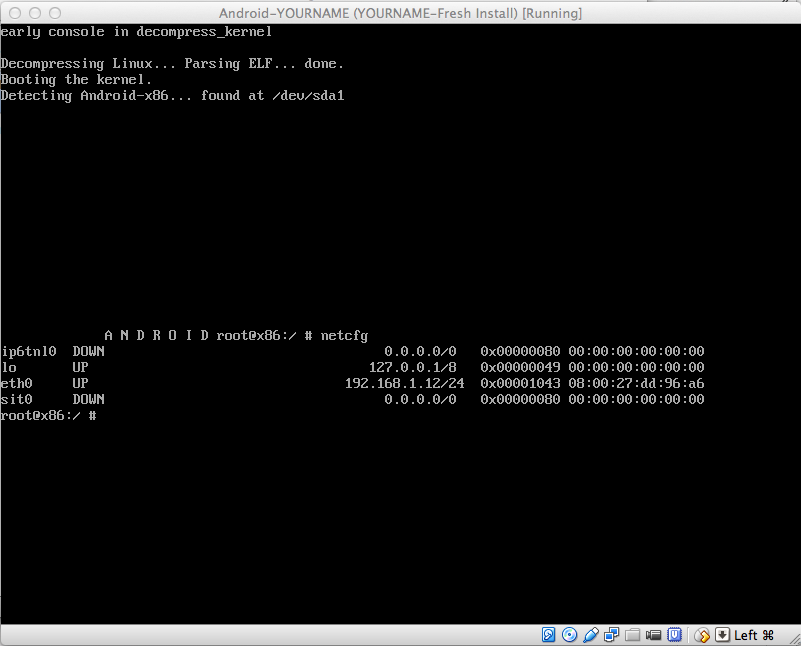Click the shared folders indicator icon
Image resolution: width=801 pixels, height=646 pixels.
[x=632, y=635]
